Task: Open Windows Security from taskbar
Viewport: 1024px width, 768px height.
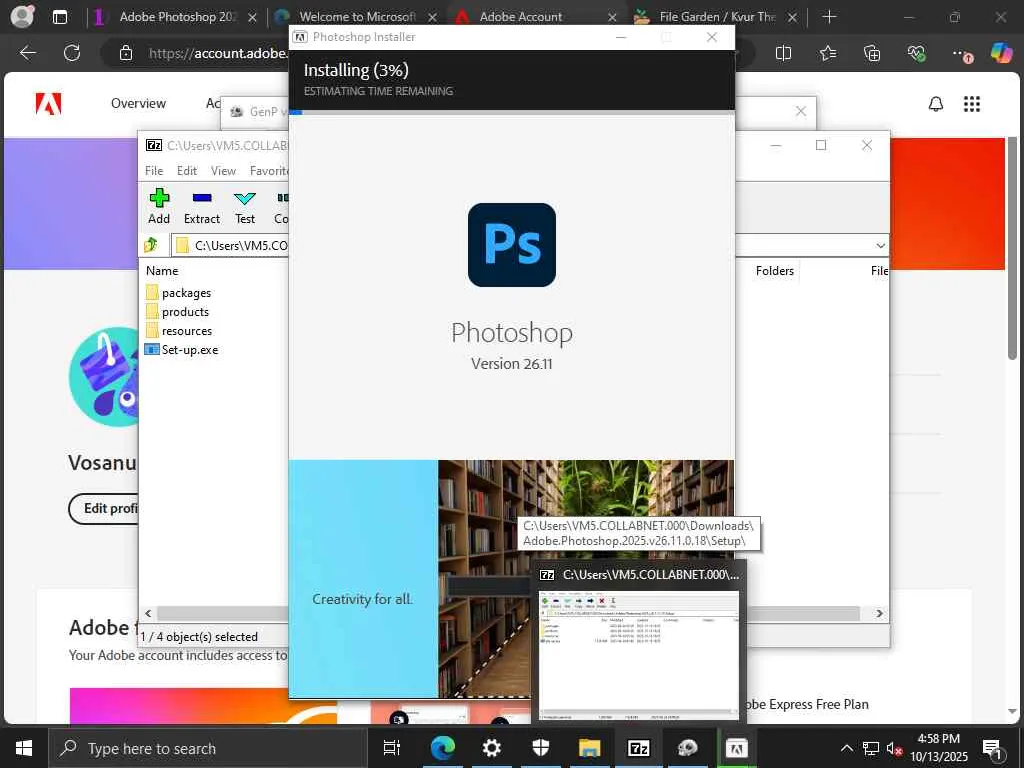Action: point(540,748)
